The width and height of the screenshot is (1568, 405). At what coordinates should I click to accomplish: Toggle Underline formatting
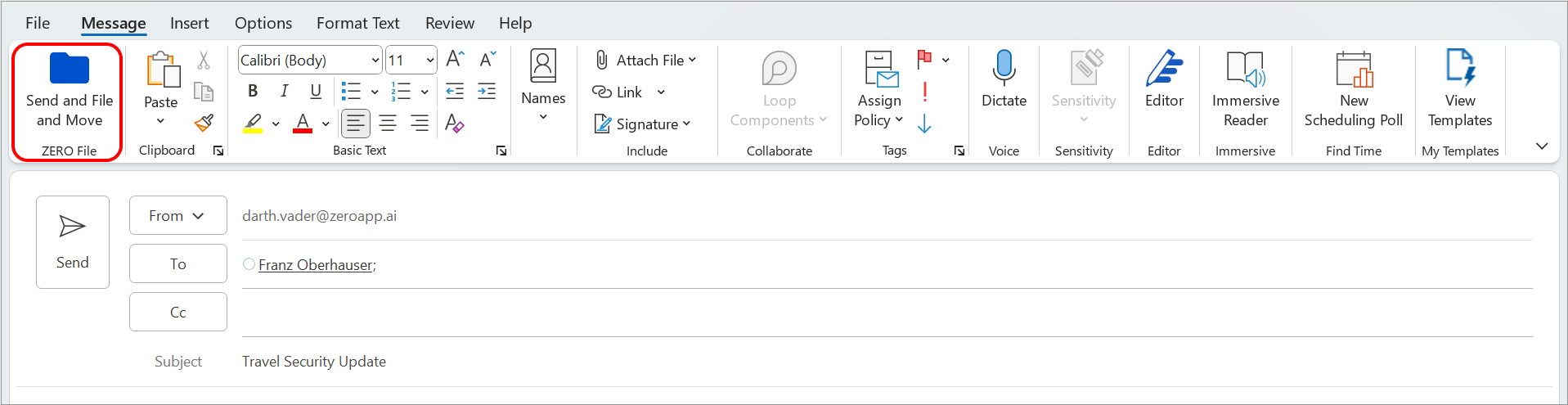click(316, 91)
